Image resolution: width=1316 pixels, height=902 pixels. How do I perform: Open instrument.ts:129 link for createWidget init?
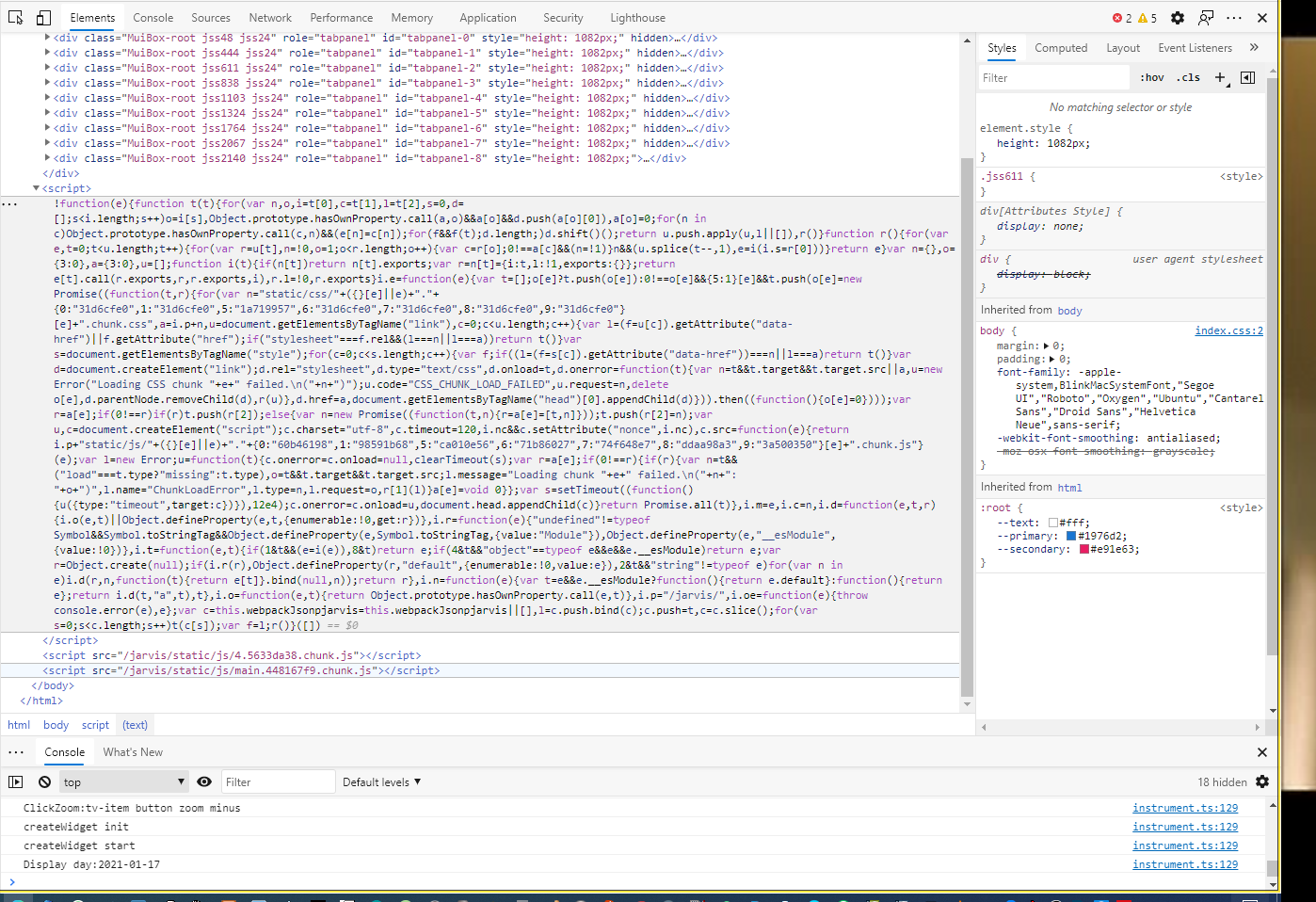(1185, 827)
